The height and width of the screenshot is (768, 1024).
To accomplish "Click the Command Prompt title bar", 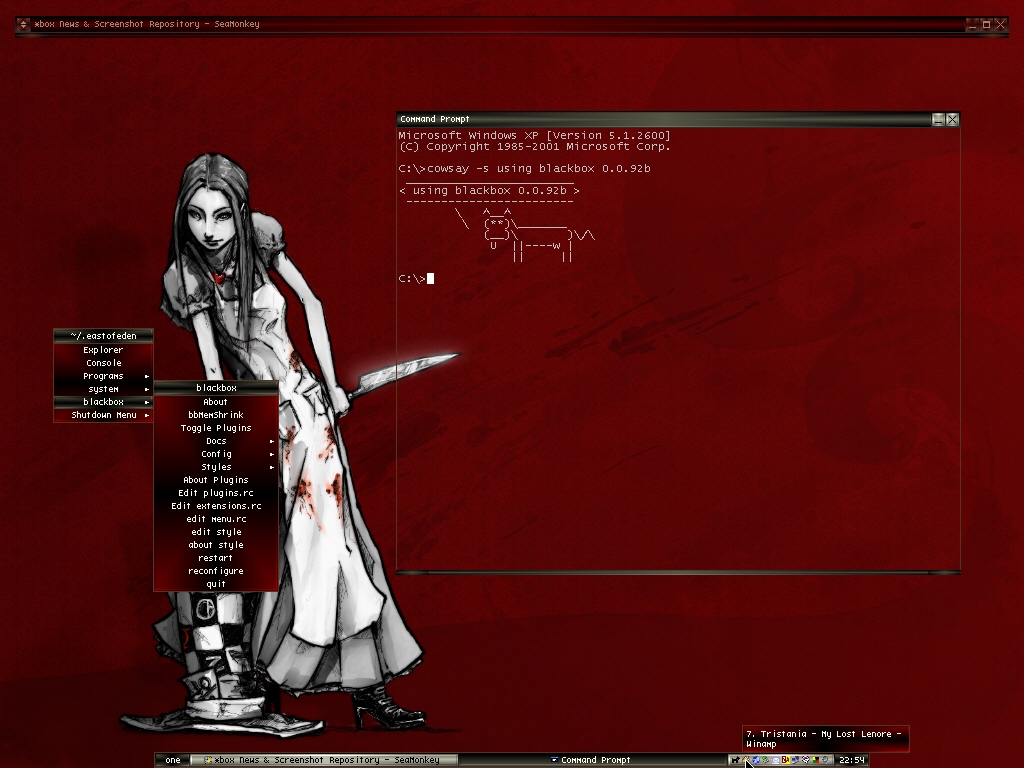I will 663,120.
